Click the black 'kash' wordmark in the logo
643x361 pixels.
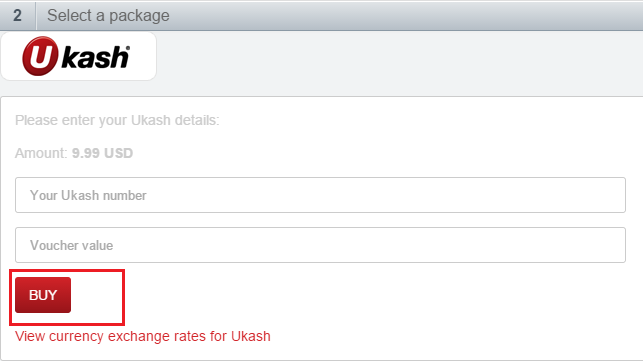pyautogui.click(x=95, y=57)
